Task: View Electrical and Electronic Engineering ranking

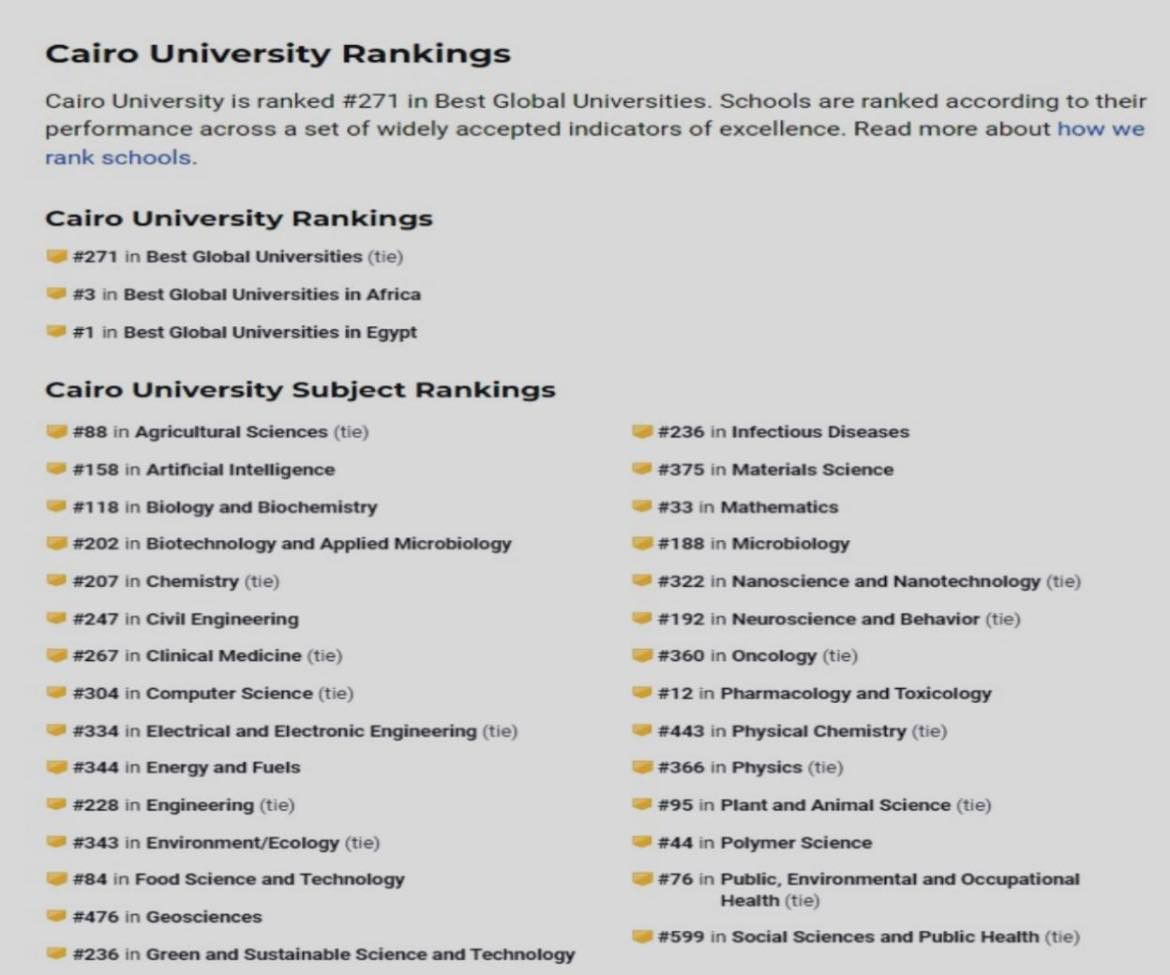Action: coord(311,731)
